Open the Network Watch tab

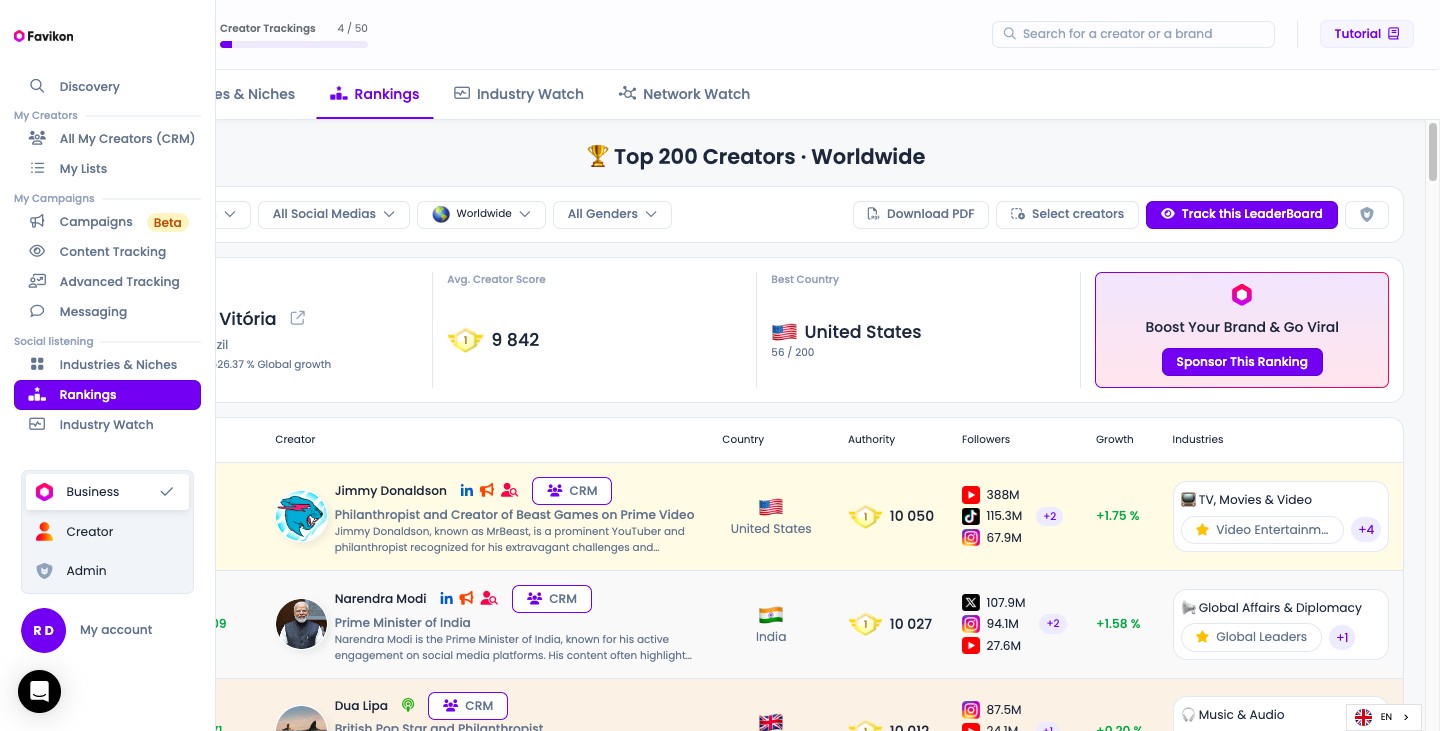pos(684,94)
